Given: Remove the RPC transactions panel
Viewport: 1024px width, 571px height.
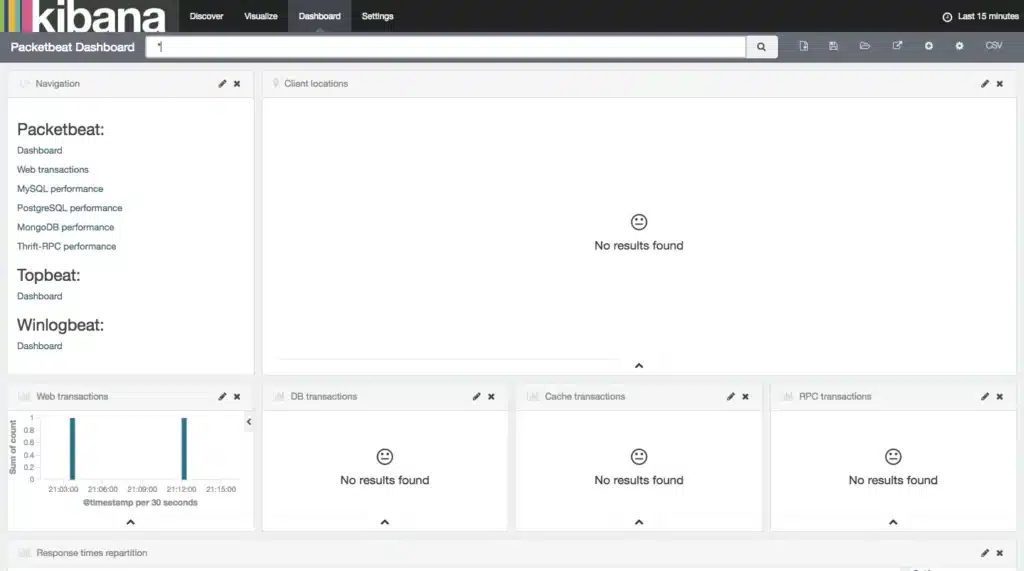Looking at the screenshot, I should pyautogui.click(x=1000, y=397).
